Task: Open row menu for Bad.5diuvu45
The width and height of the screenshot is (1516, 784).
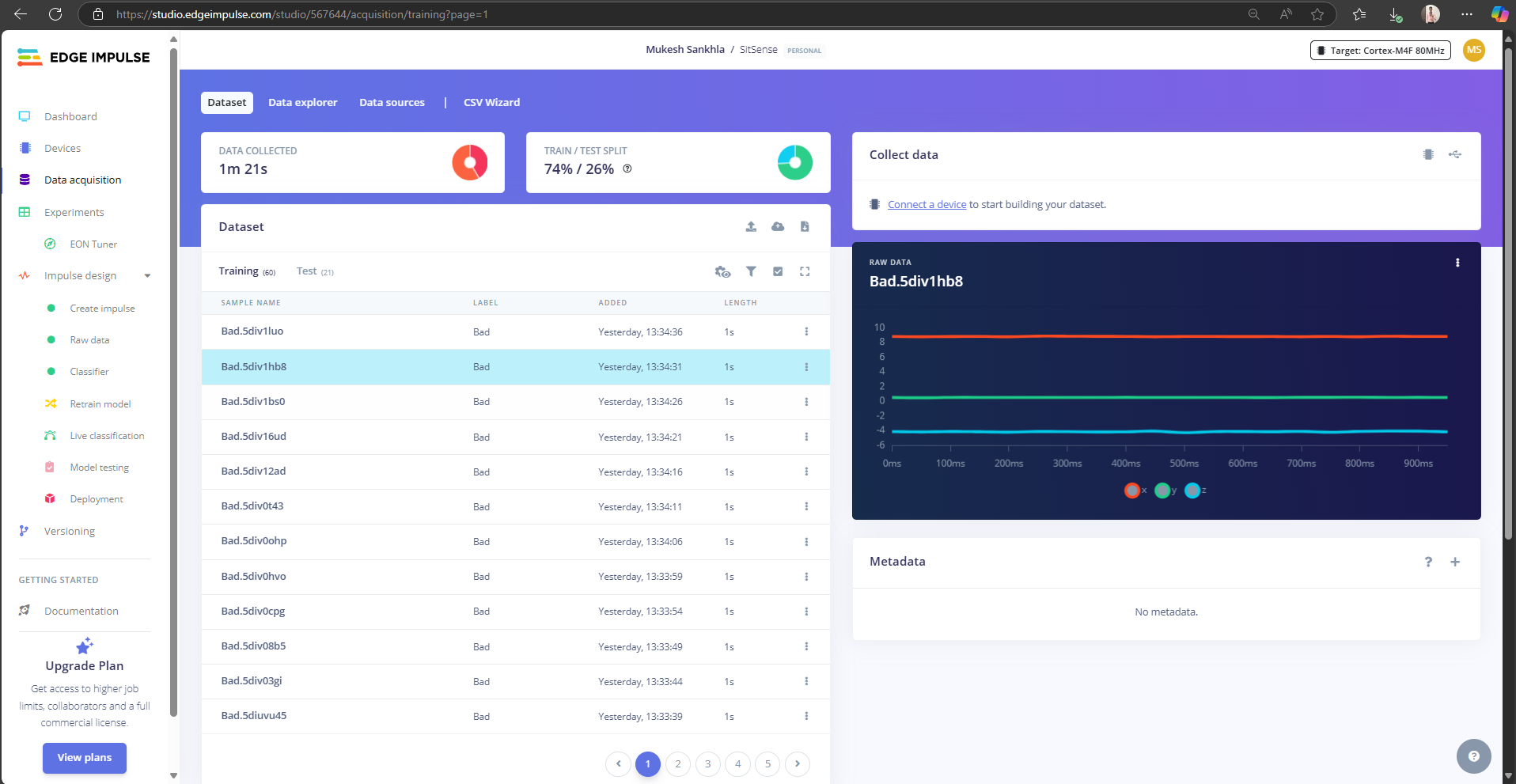Action: click(x=806, y=716)
